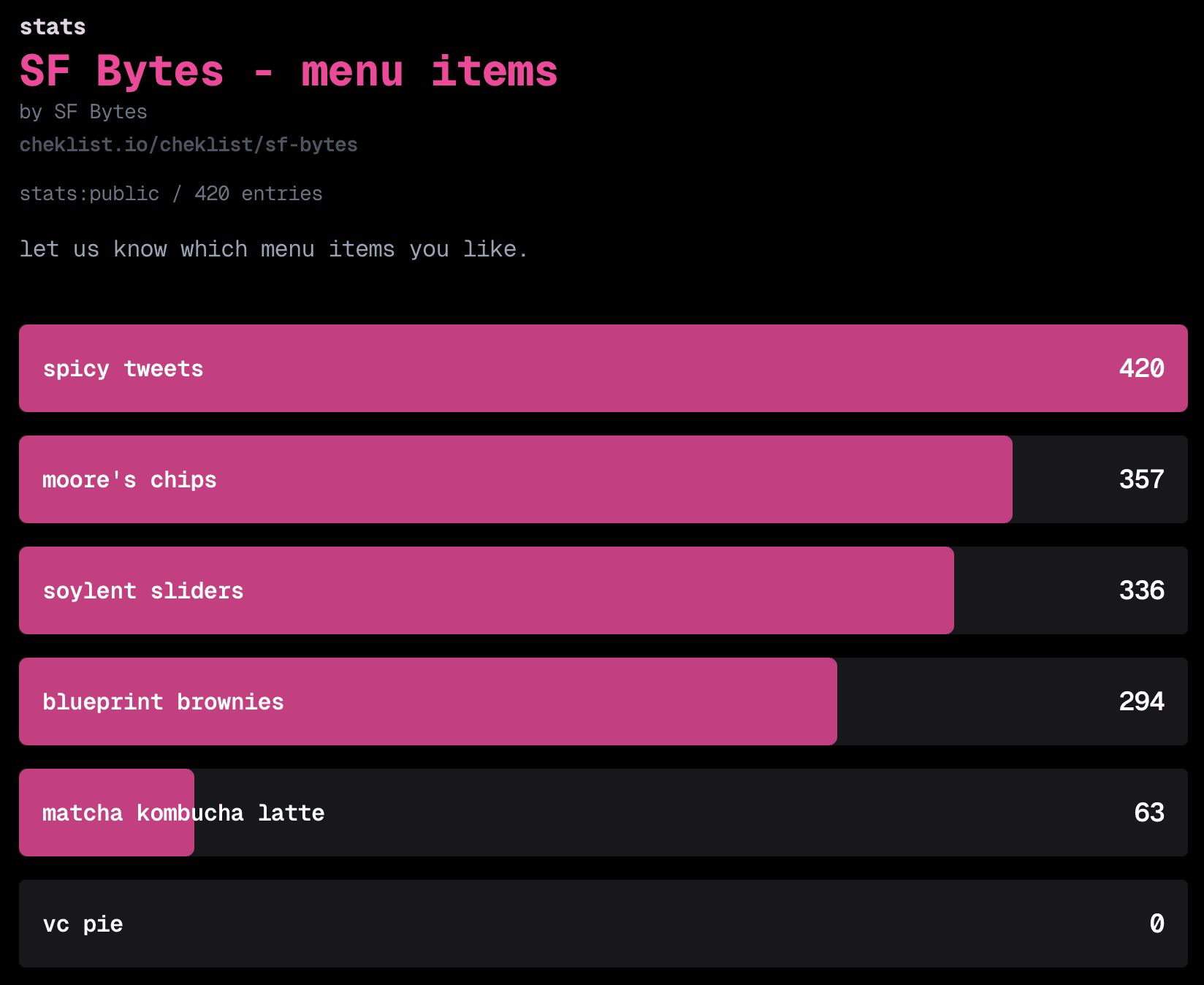Open the "by SF Bytes" author link

[x=83, y=112]
